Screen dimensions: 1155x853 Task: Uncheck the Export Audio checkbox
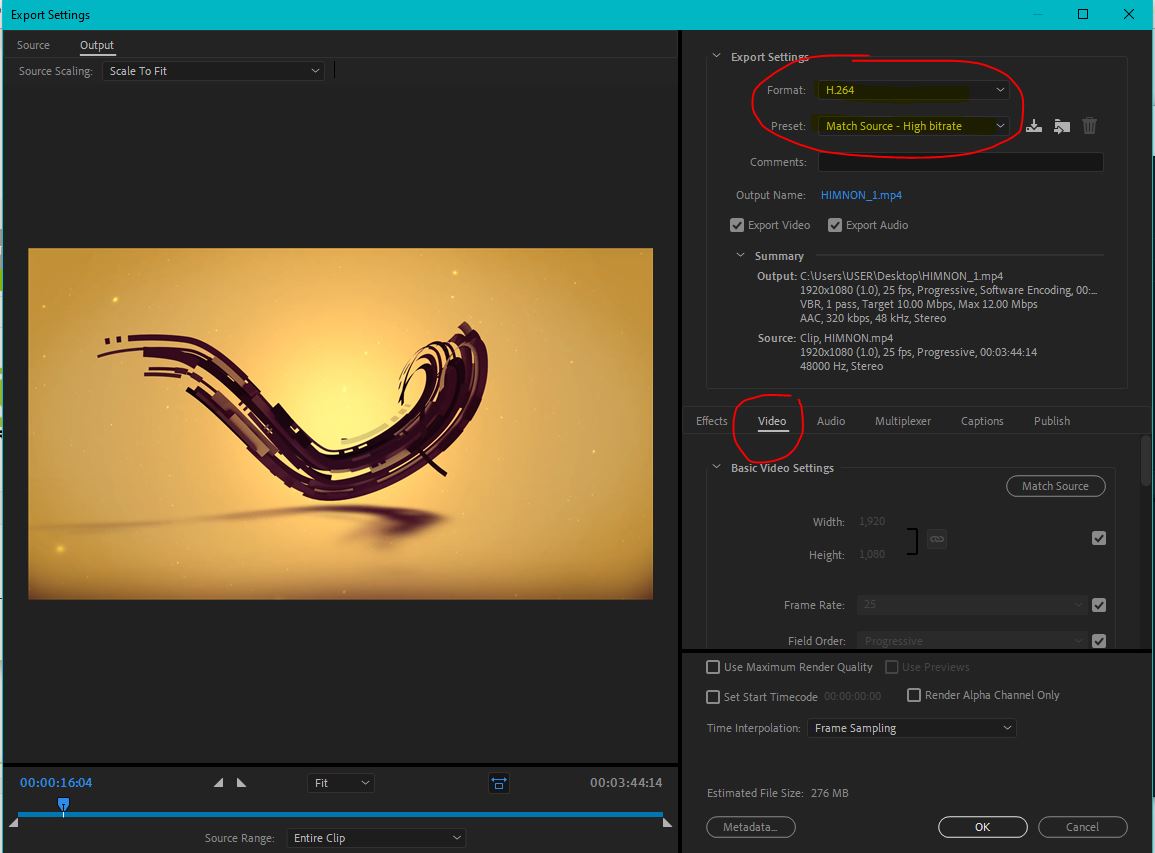(x=835, y=225)
